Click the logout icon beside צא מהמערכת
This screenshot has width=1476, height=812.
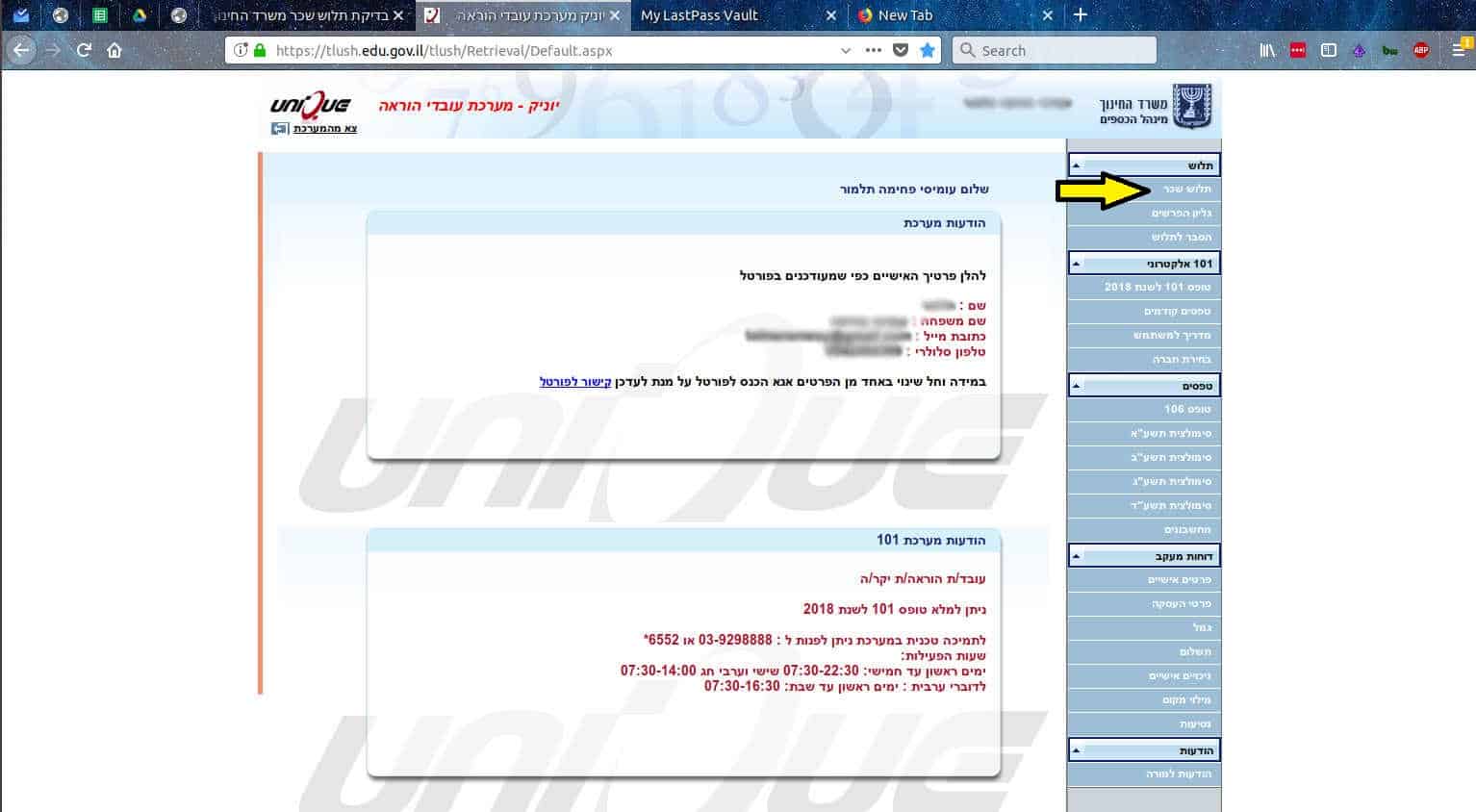279,129
